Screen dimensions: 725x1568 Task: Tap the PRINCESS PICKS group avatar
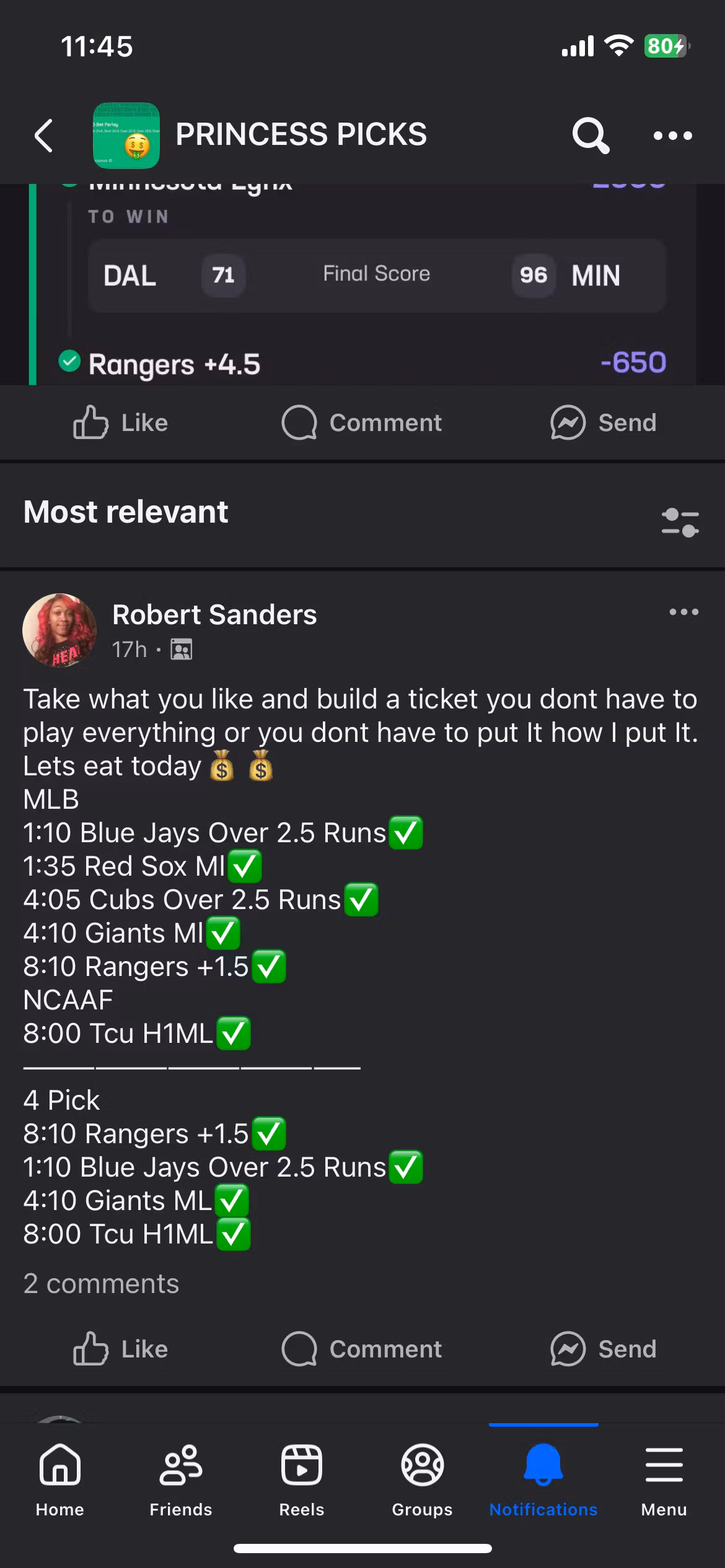(x=126, y=136)
